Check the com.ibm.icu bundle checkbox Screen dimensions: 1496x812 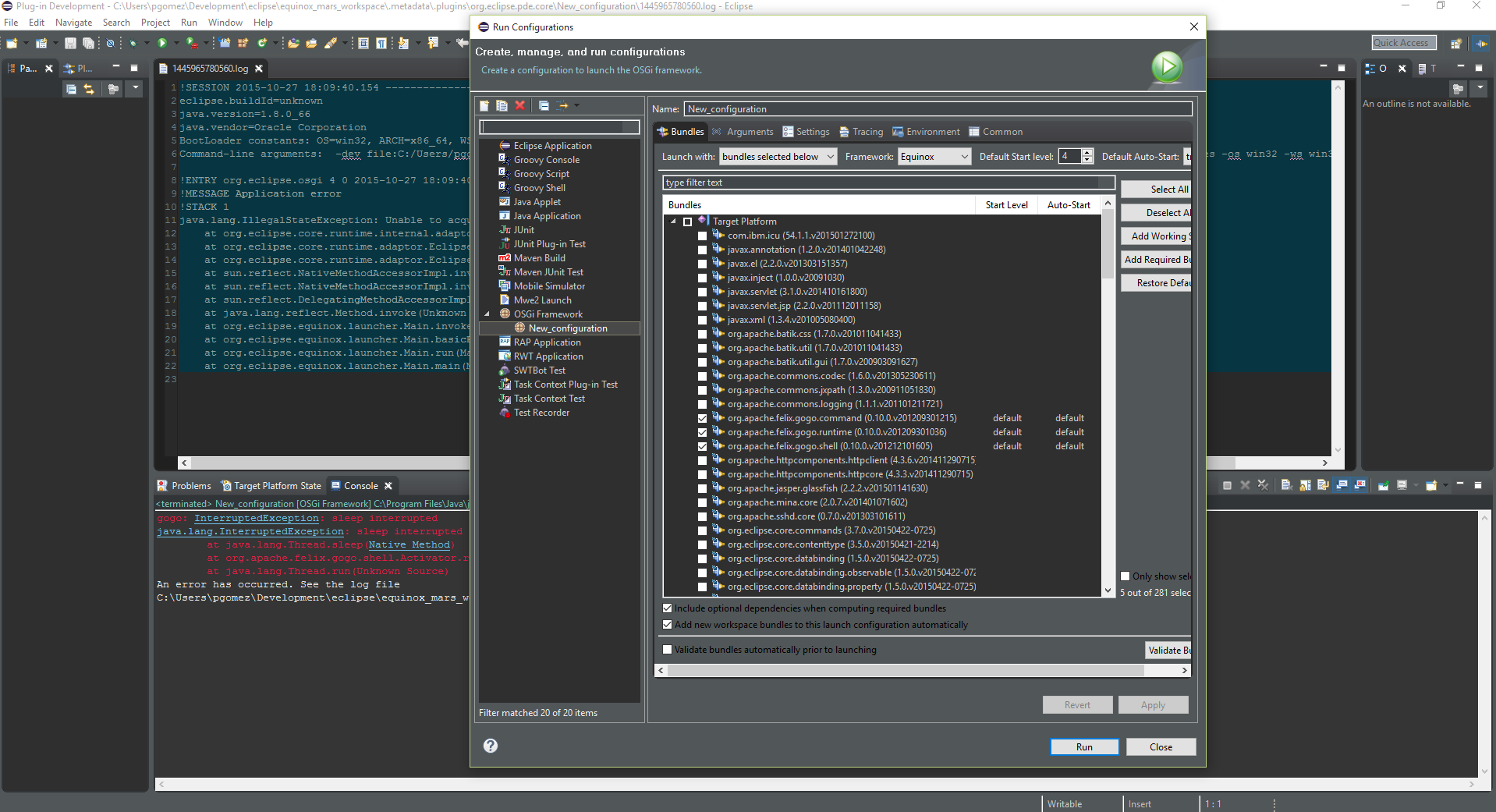click(702, 236)
